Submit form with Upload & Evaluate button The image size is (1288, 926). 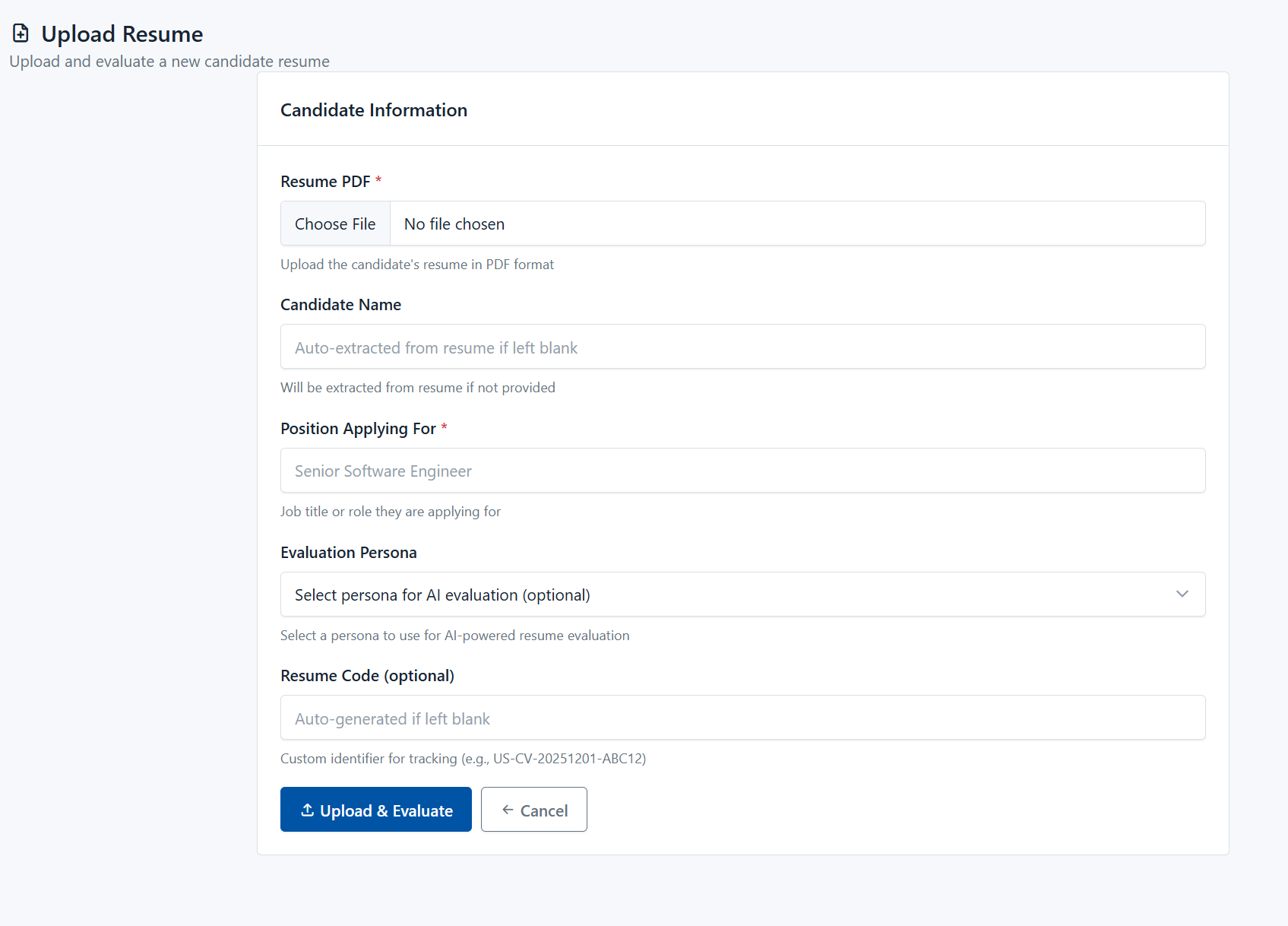pos(375,810)
